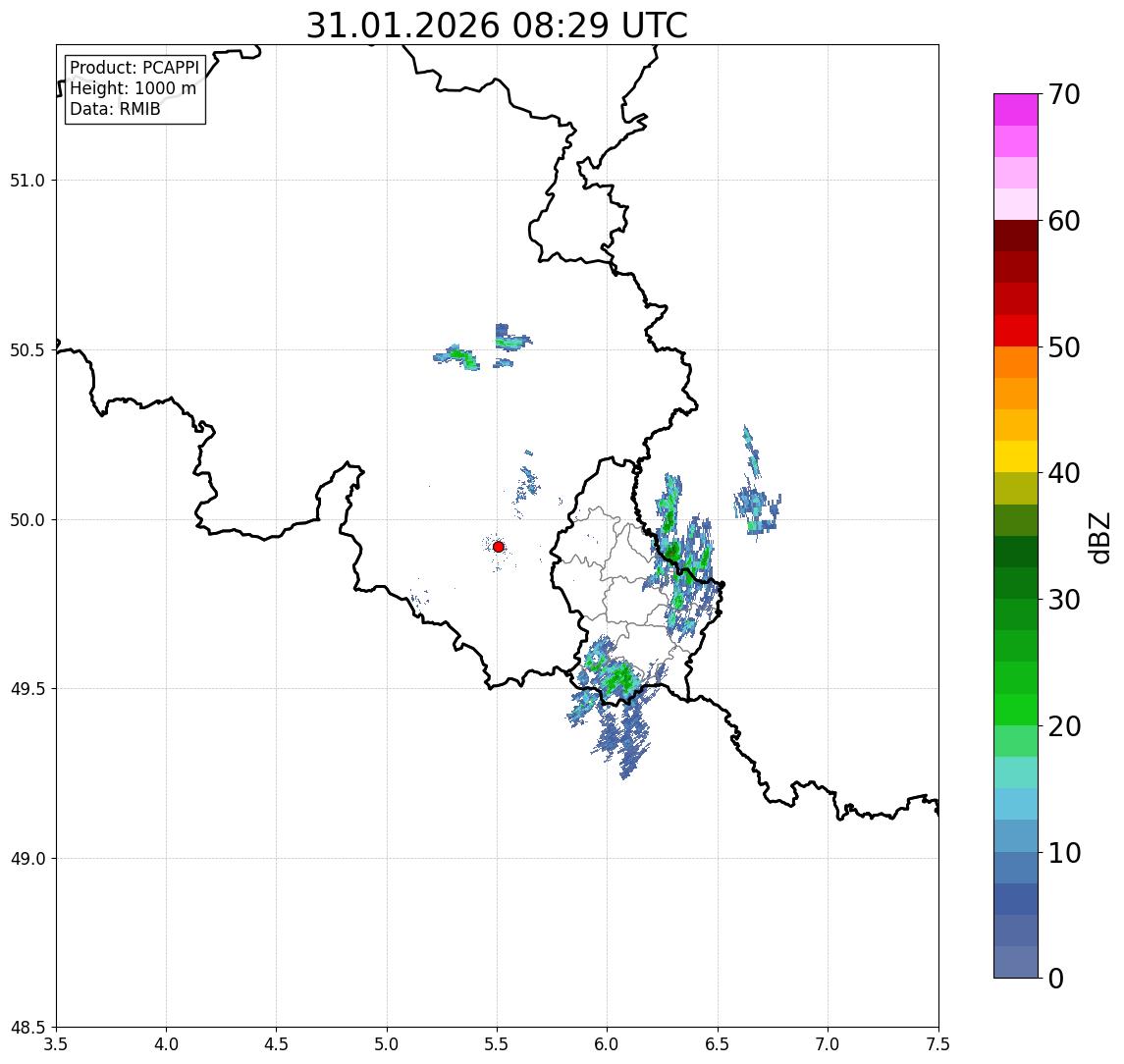Click longitude axis label 3.5
The image size is (1124, 1064).
(56, 1044)
